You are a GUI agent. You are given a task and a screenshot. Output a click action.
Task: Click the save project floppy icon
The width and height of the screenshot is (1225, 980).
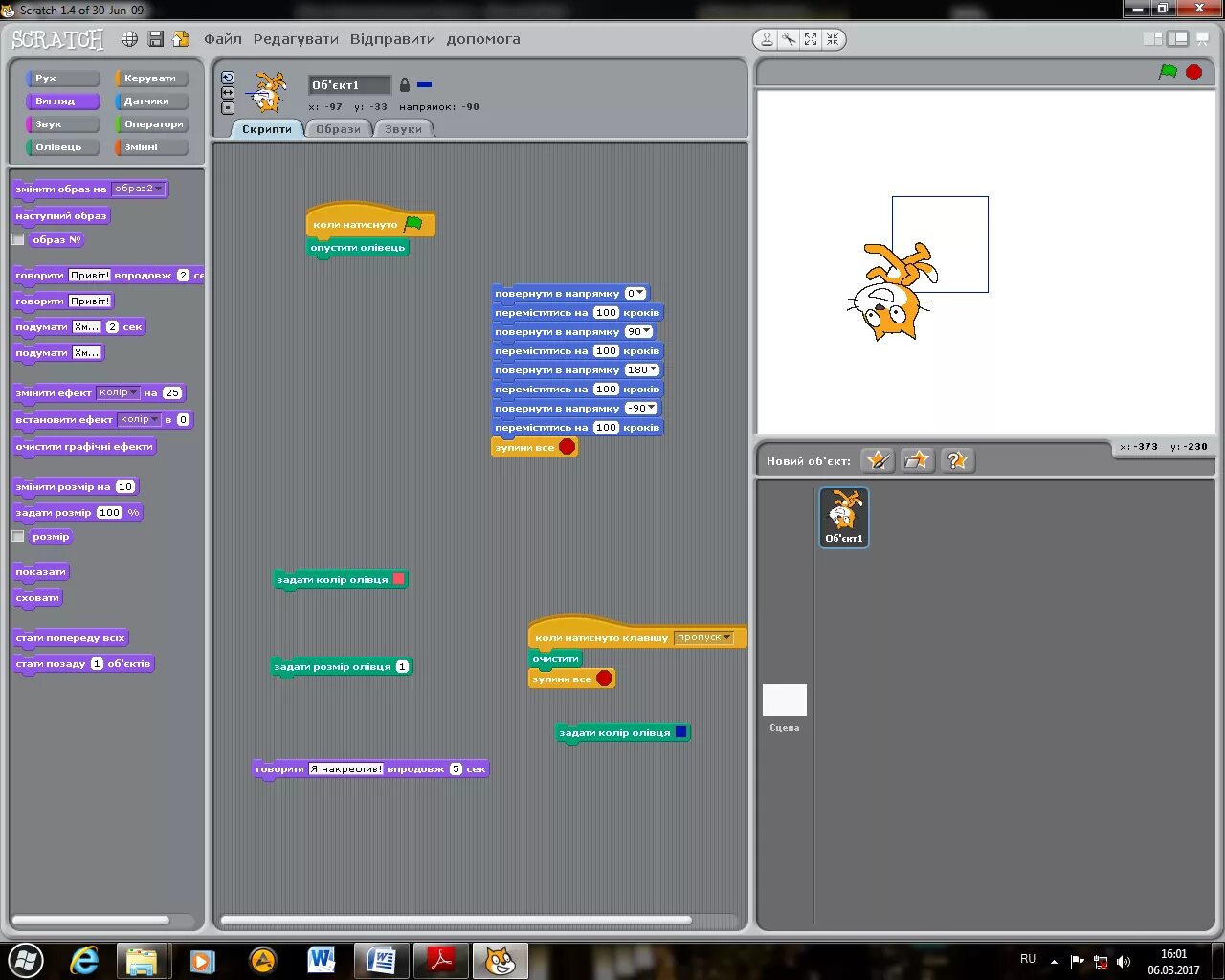coord(156,39)
